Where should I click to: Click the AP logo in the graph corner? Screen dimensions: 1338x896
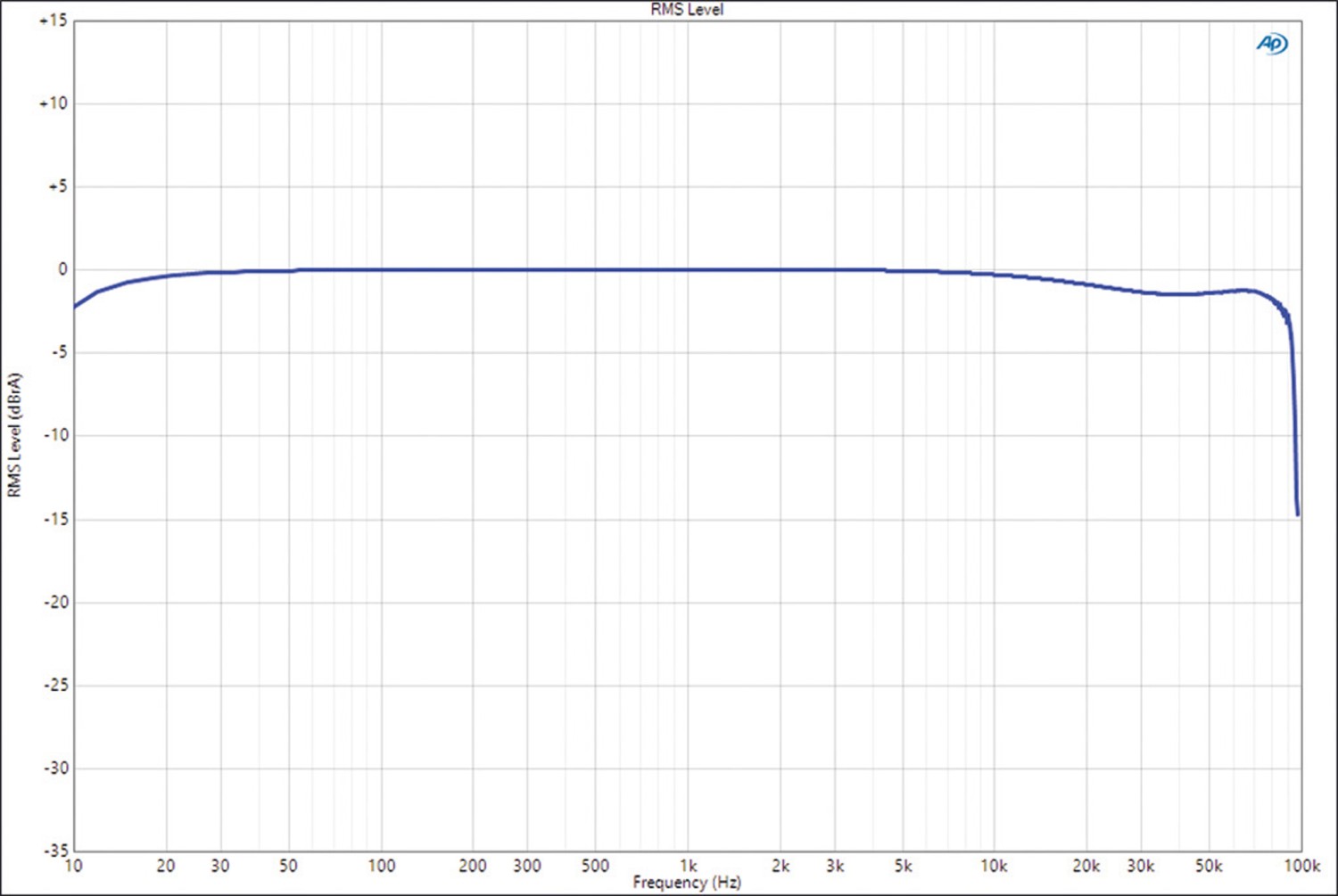tap(1272, 43)
